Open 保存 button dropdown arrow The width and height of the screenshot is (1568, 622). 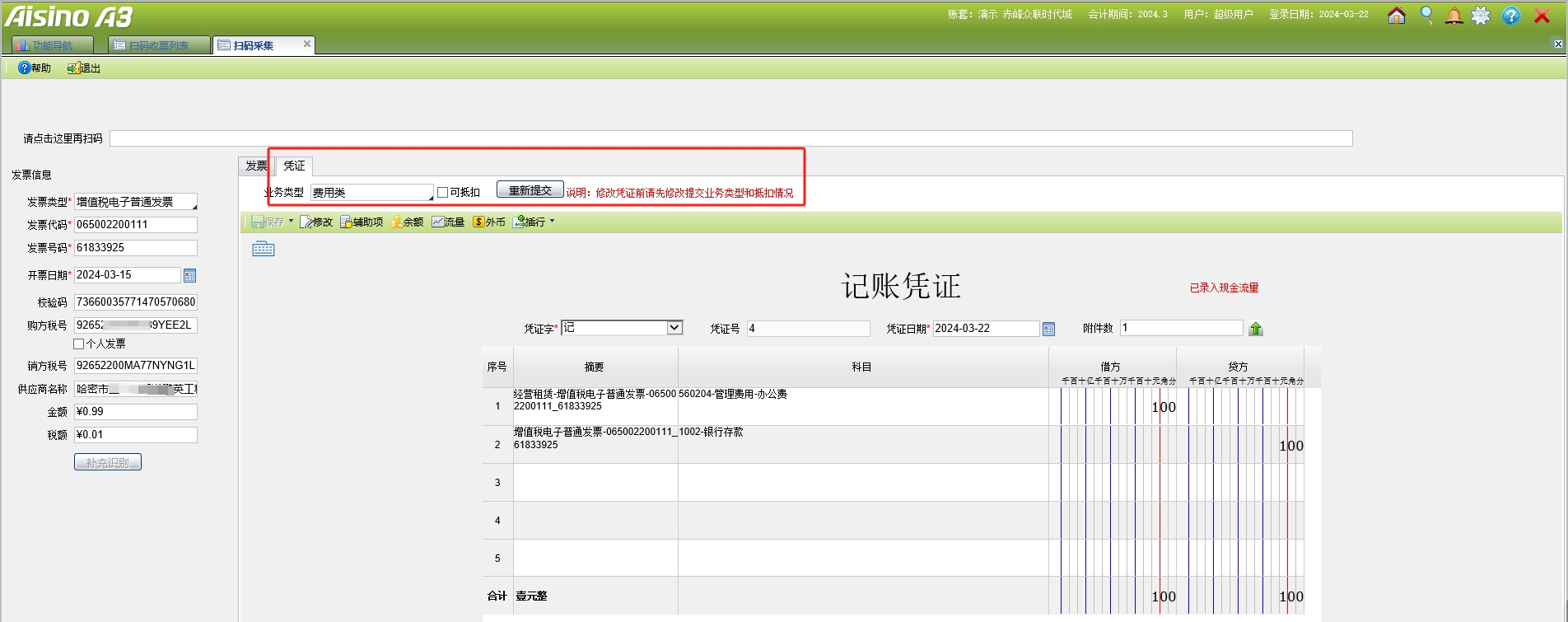click(291, 222)
